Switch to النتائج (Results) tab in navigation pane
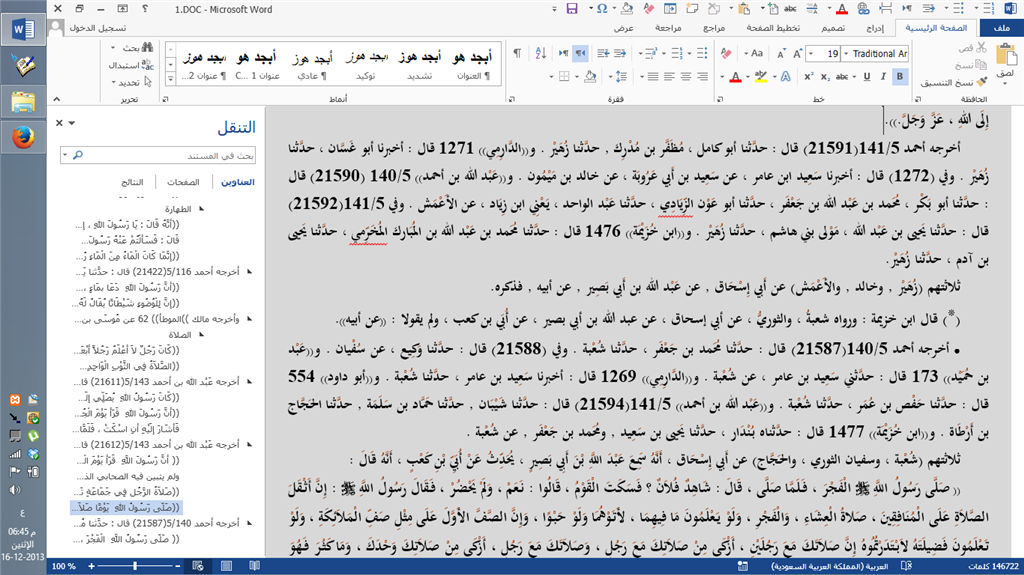 (x=133, y=182)
